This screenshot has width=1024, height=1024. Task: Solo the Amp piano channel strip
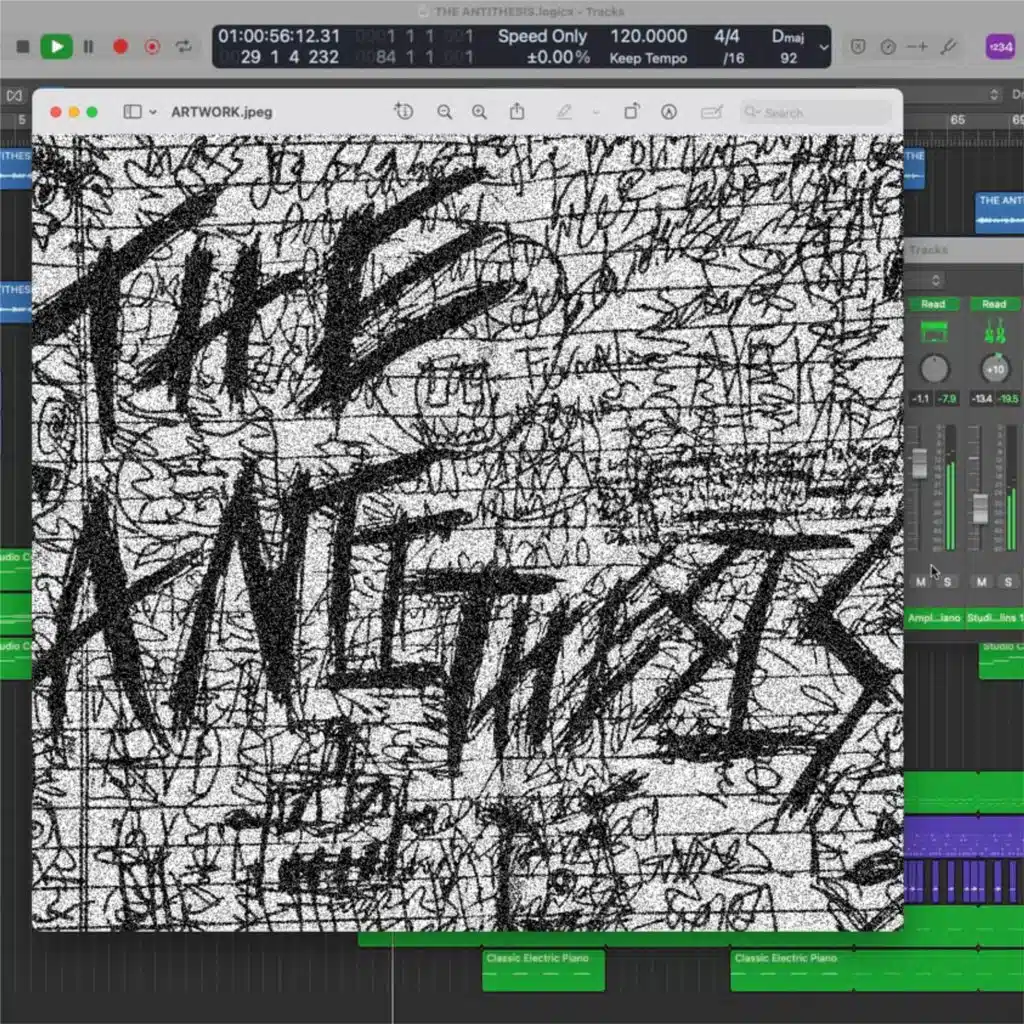pos(948,581)
